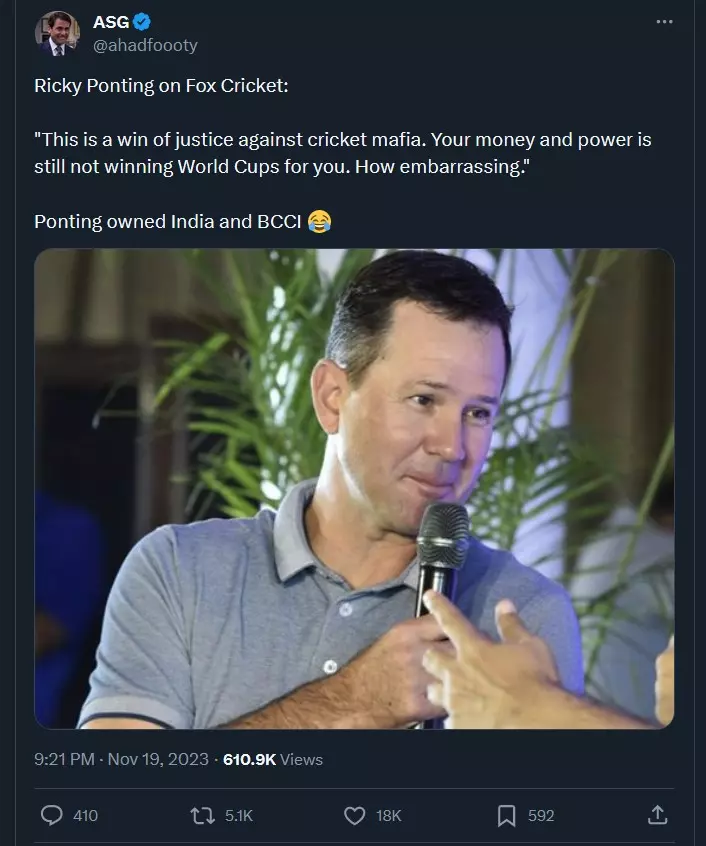Open the reply comment icon
The height and width of the screenshot is (846, 706).
click(x=52, y=815)
